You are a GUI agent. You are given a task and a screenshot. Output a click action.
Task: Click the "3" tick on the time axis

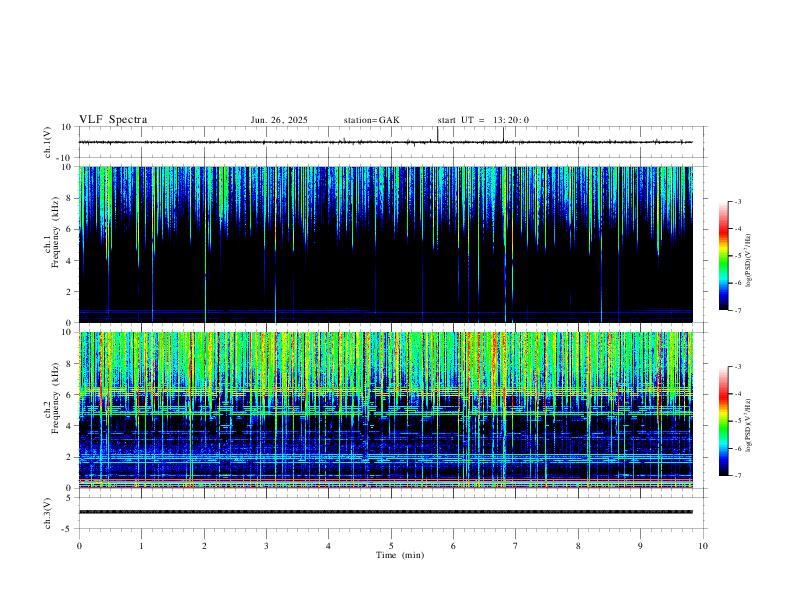point(266,546)
